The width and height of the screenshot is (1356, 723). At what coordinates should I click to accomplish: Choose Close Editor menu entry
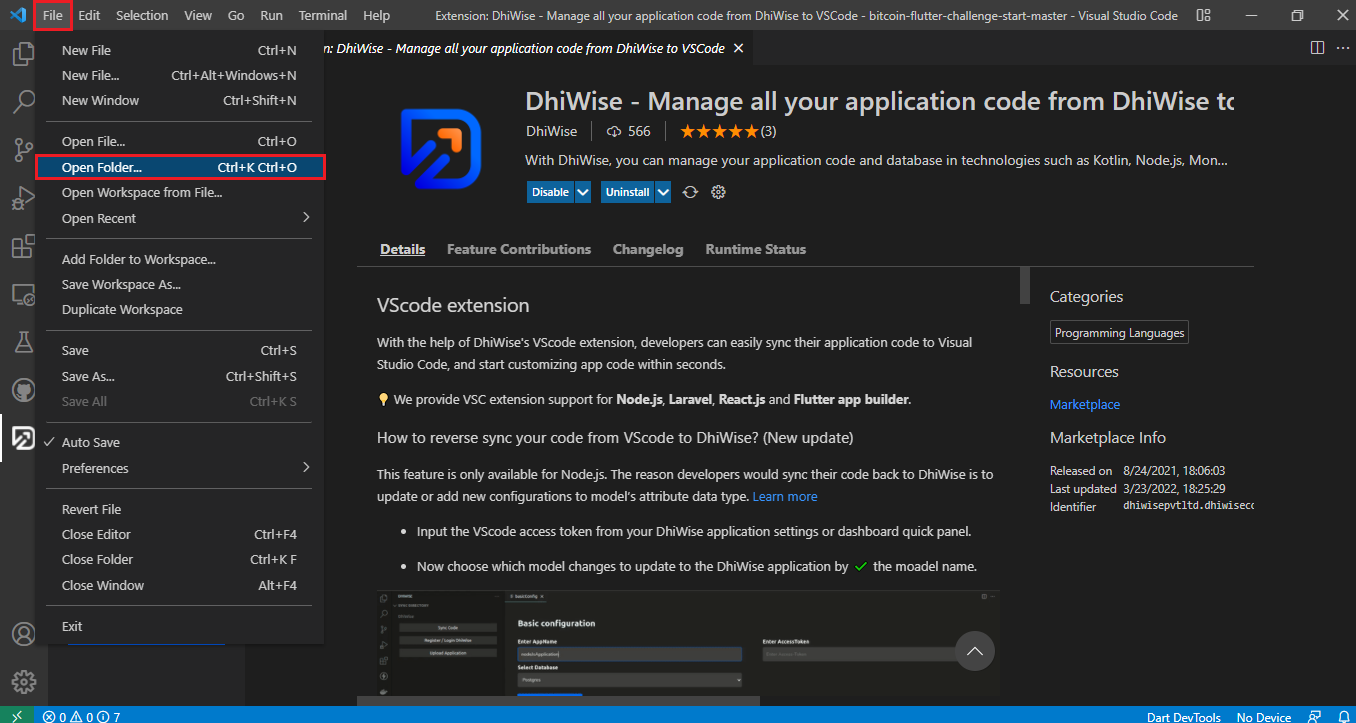179,534
